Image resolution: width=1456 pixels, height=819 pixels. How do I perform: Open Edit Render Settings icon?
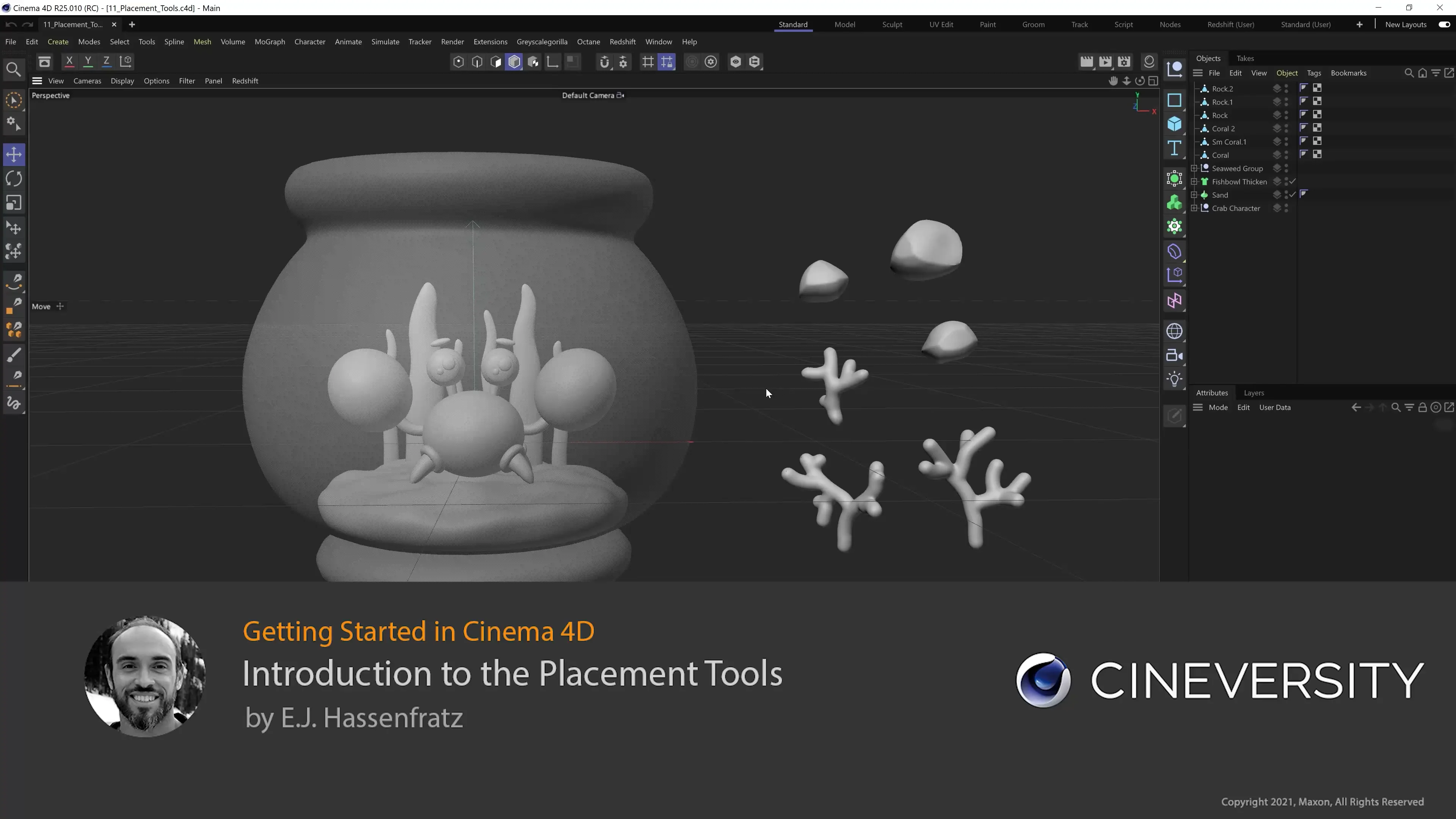pyautogui.click(x=1124, y=61)
